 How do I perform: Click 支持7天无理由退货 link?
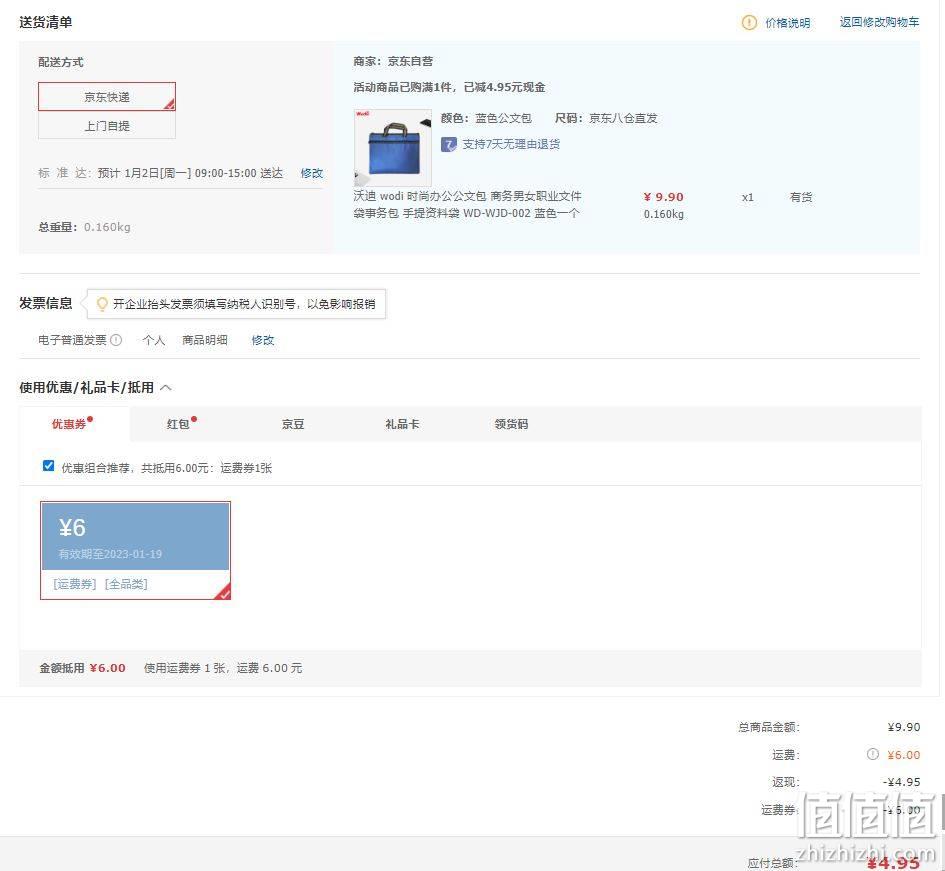click(x=511, y=144)
